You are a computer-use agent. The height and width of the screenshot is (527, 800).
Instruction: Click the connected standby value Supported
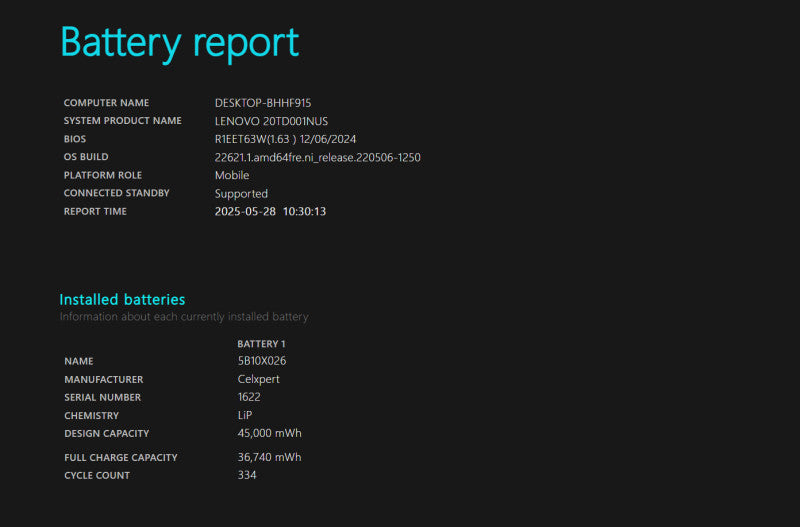point(241,194)
